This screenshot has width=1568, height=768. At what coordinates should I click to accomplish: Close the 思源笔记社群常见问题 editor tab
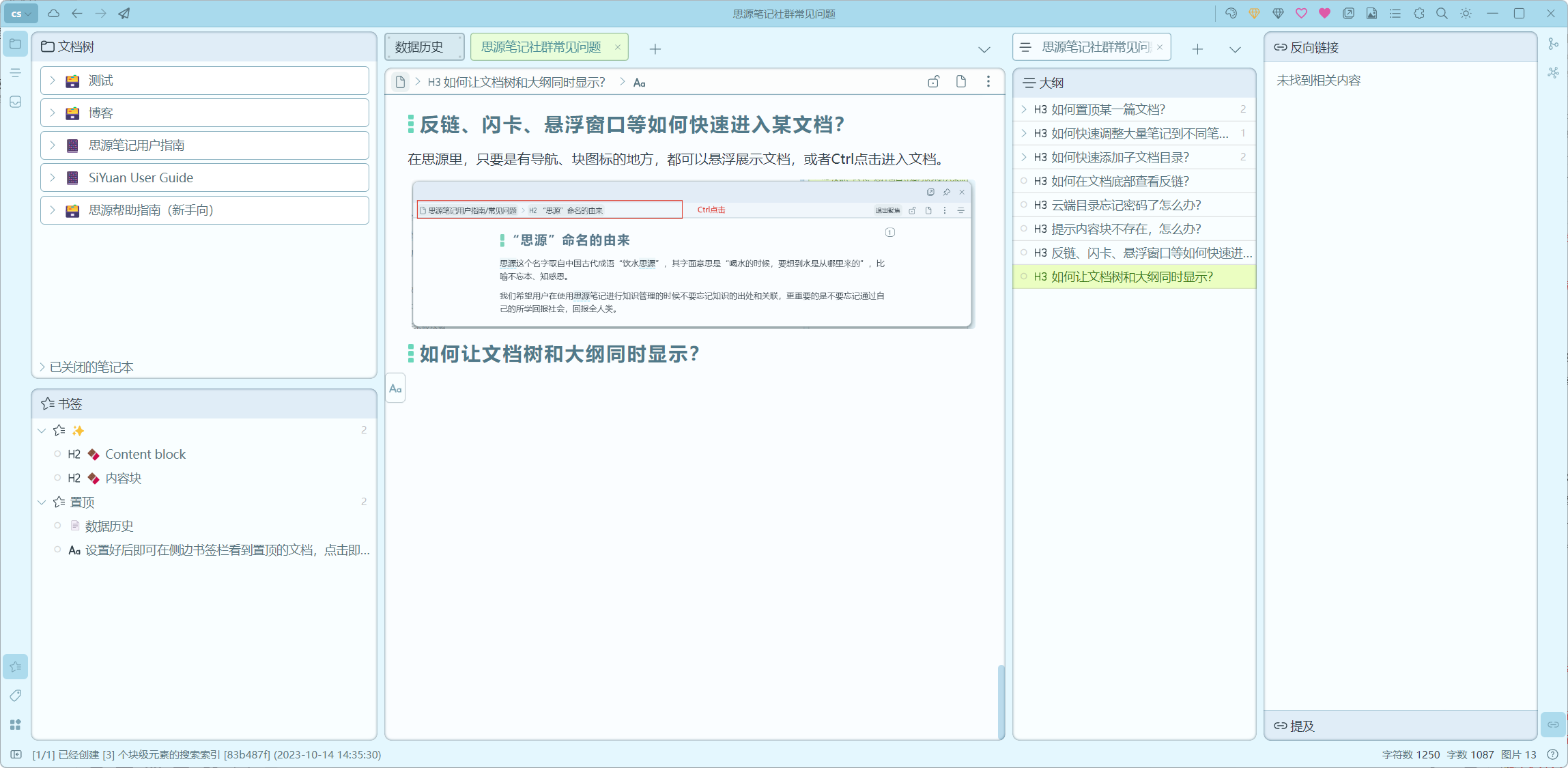[x=618, y=47]
